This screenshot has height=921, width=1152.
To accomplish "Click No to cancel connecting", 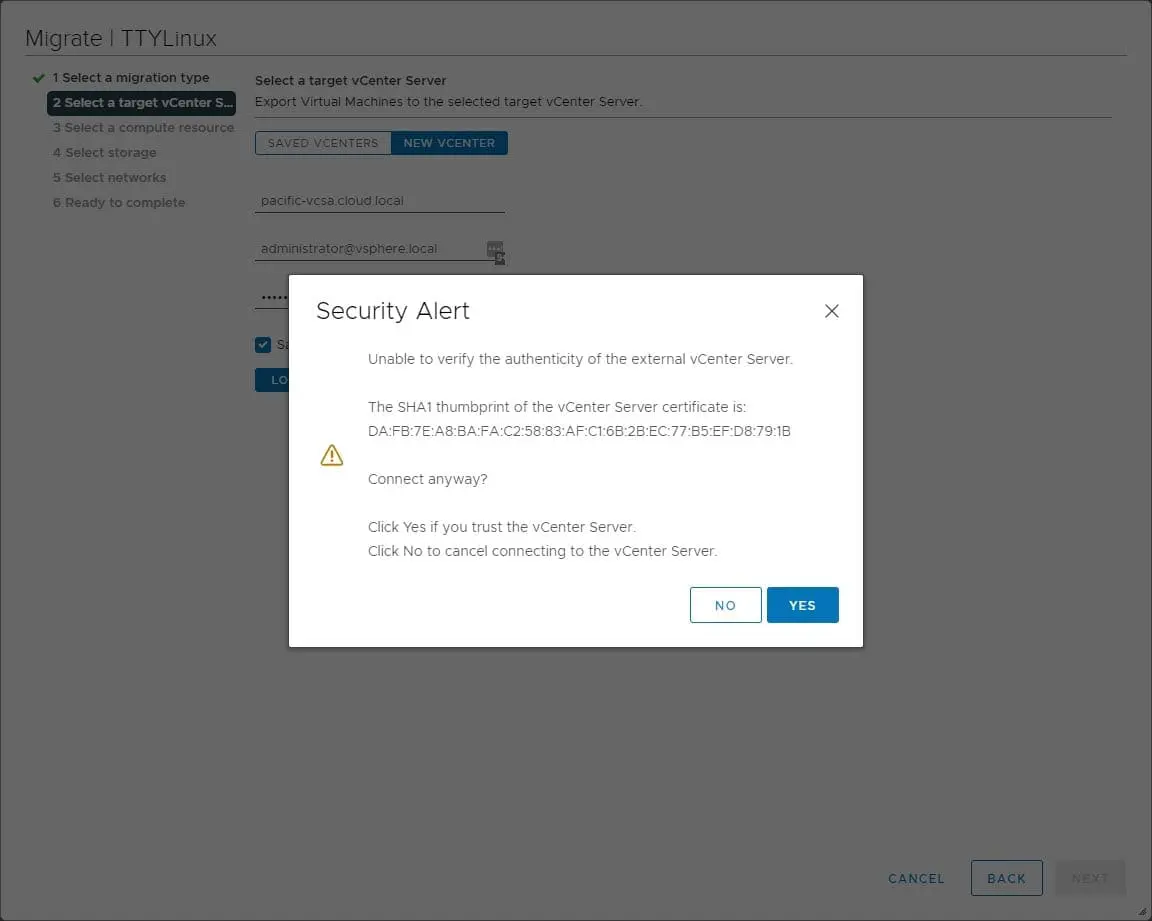I will click(725, 605).
